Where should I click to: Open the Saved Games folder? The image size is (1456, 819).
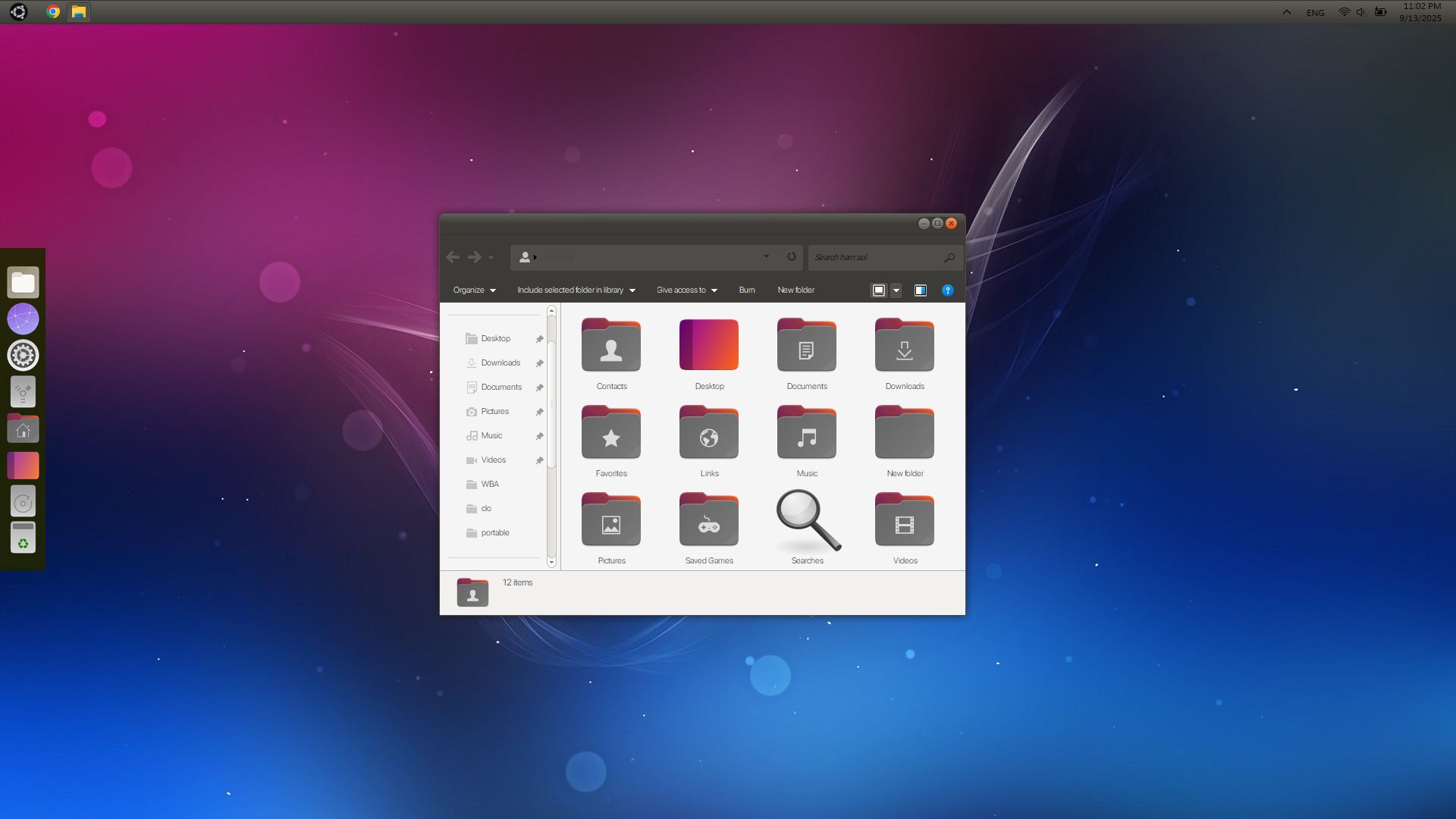pyautogui.click(x=709, y=522)
